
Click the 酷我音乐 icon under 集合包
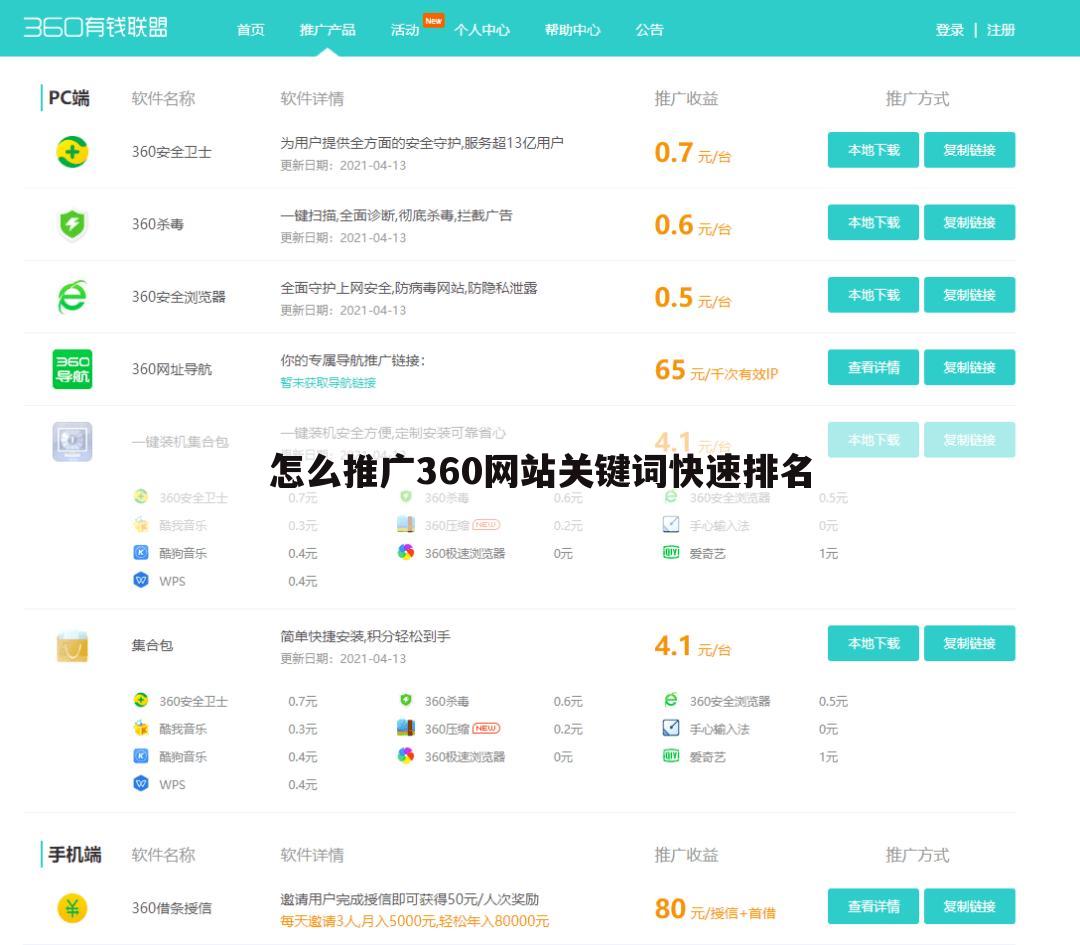coord(141,728)
